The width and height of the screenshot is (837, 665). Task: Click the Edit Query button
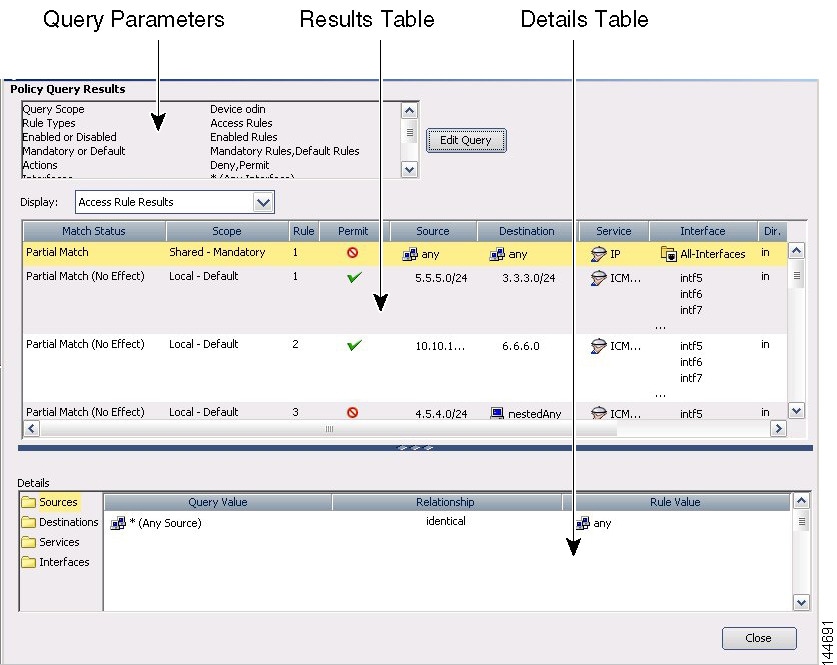(466, 140)
